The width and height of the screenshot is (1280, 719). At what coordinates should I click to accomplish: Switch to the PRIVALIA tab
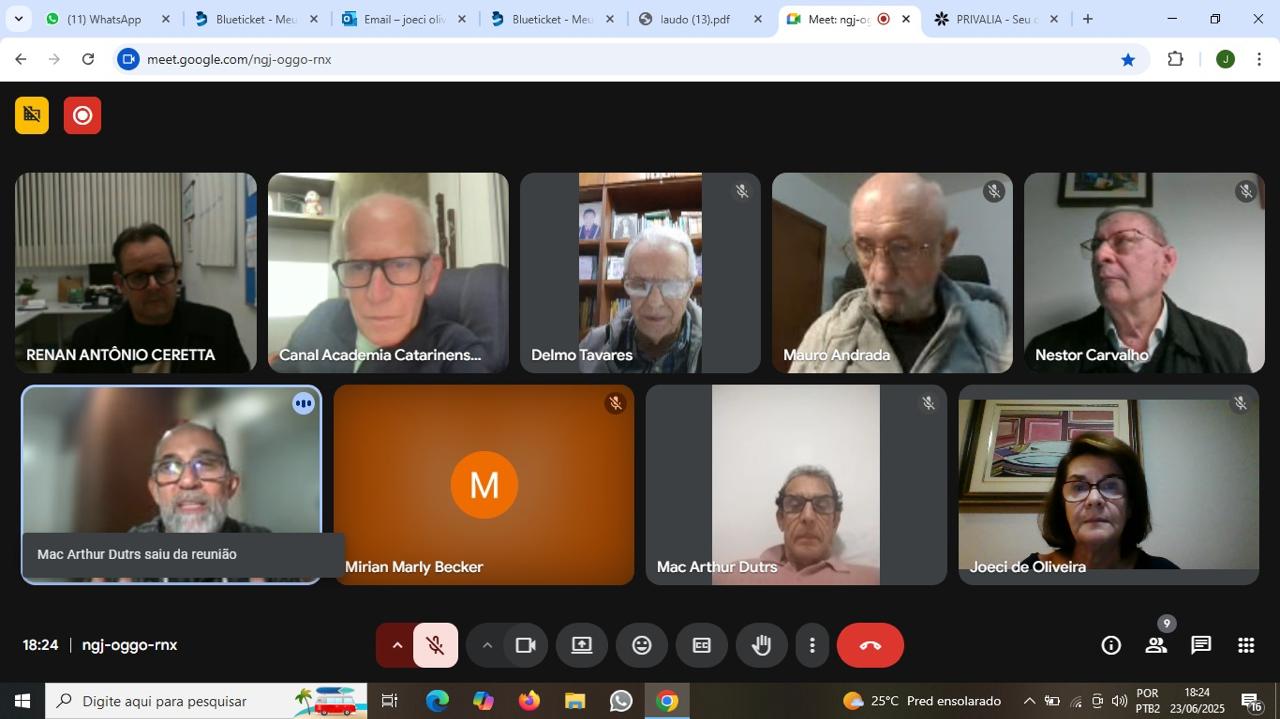[995, 19]
